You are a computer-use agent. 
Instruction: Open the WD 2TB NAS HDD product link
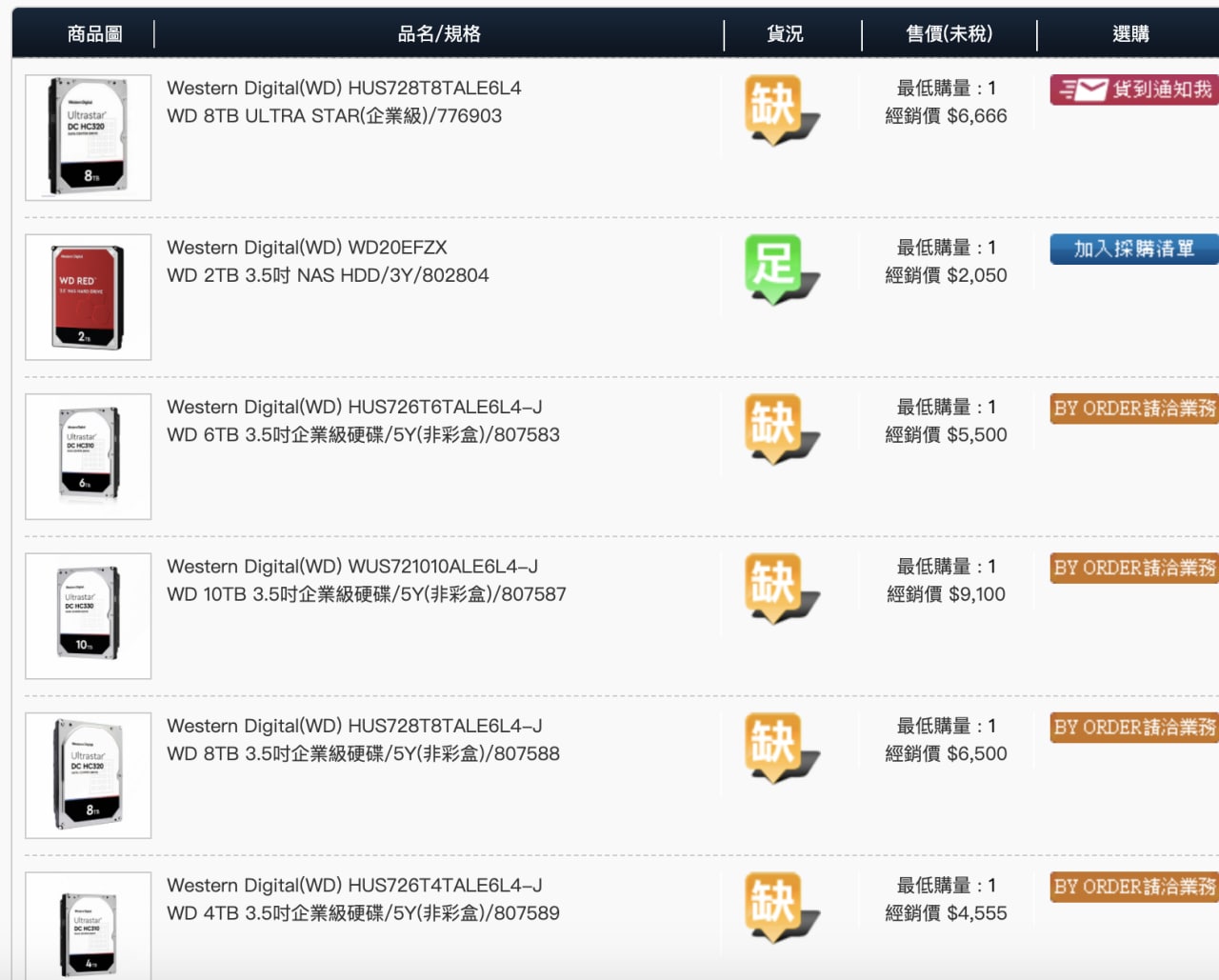point(328,275)
